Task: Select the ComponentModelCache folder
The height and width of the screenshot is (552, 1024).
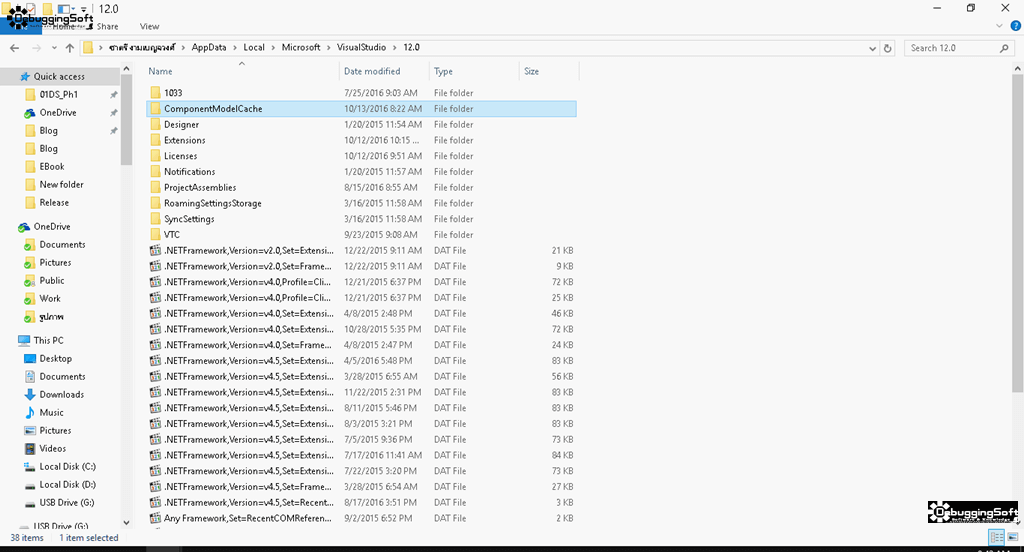Action: point(361,108)
